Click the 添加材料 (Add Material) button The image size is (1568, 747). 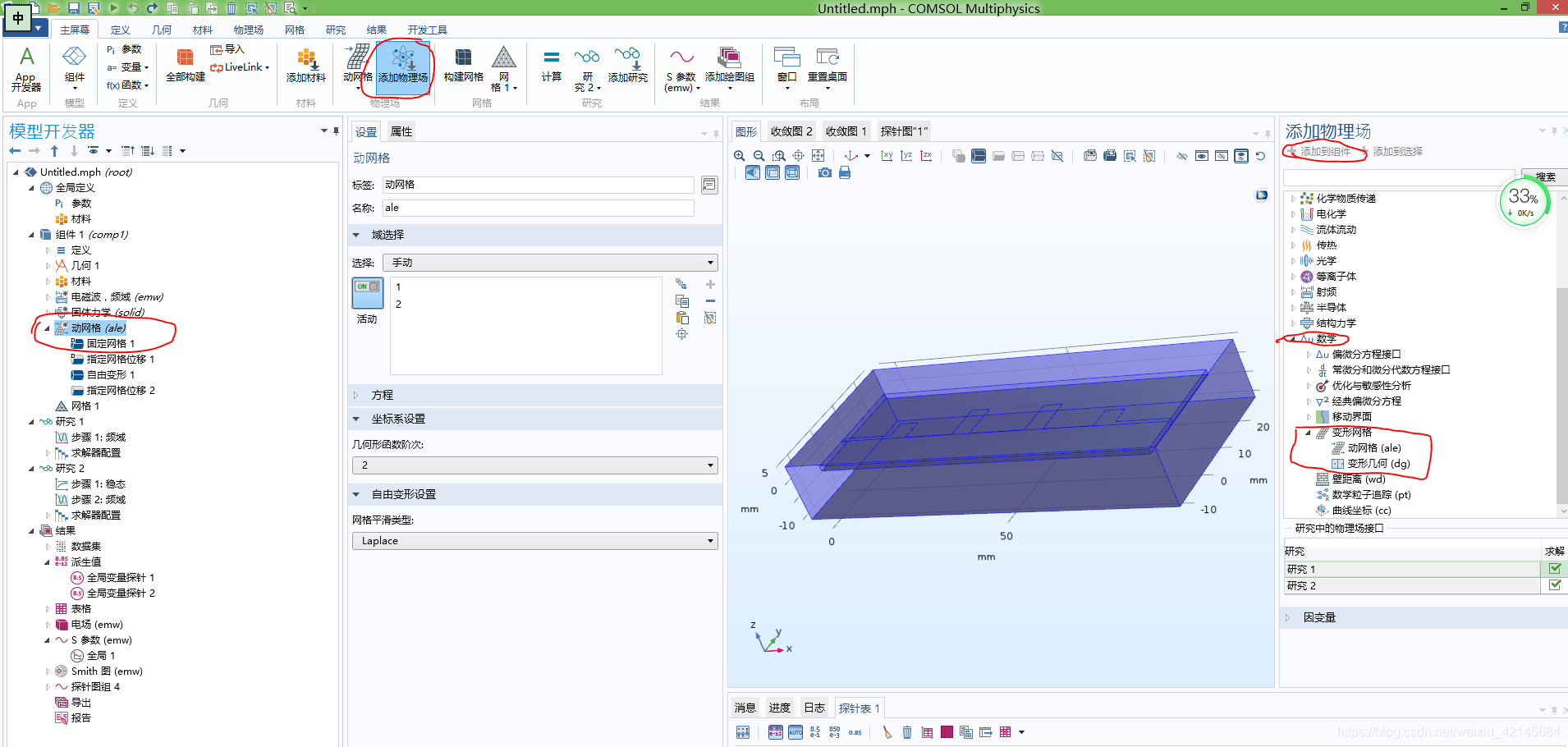(306, 66)
